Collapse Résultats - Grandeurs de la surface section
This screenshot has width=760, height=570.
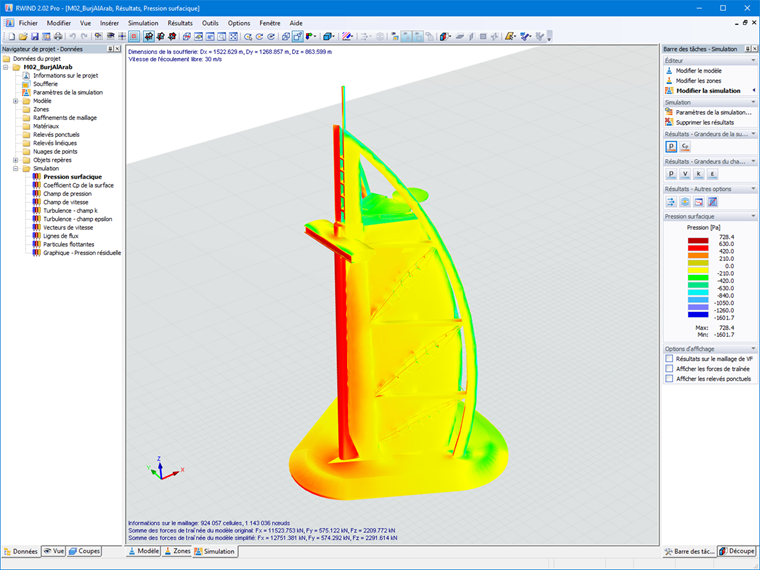[x=753, y=134]
